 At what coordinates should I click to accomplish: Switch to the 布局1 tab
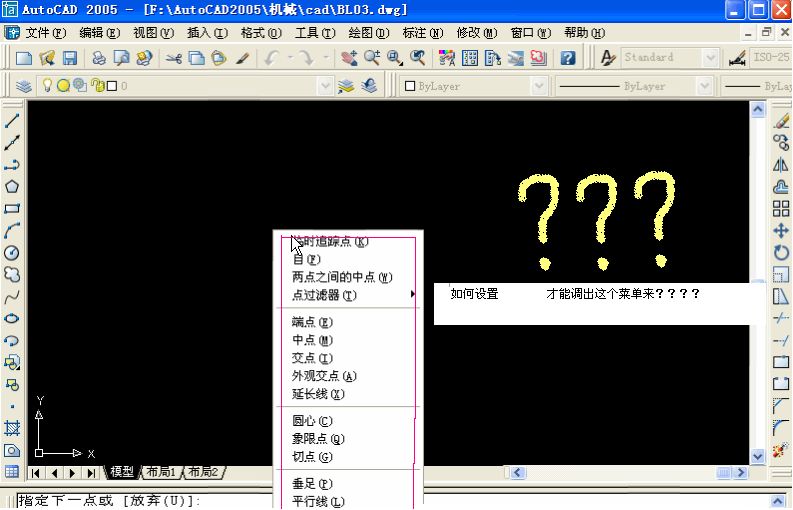coord(160,472)
